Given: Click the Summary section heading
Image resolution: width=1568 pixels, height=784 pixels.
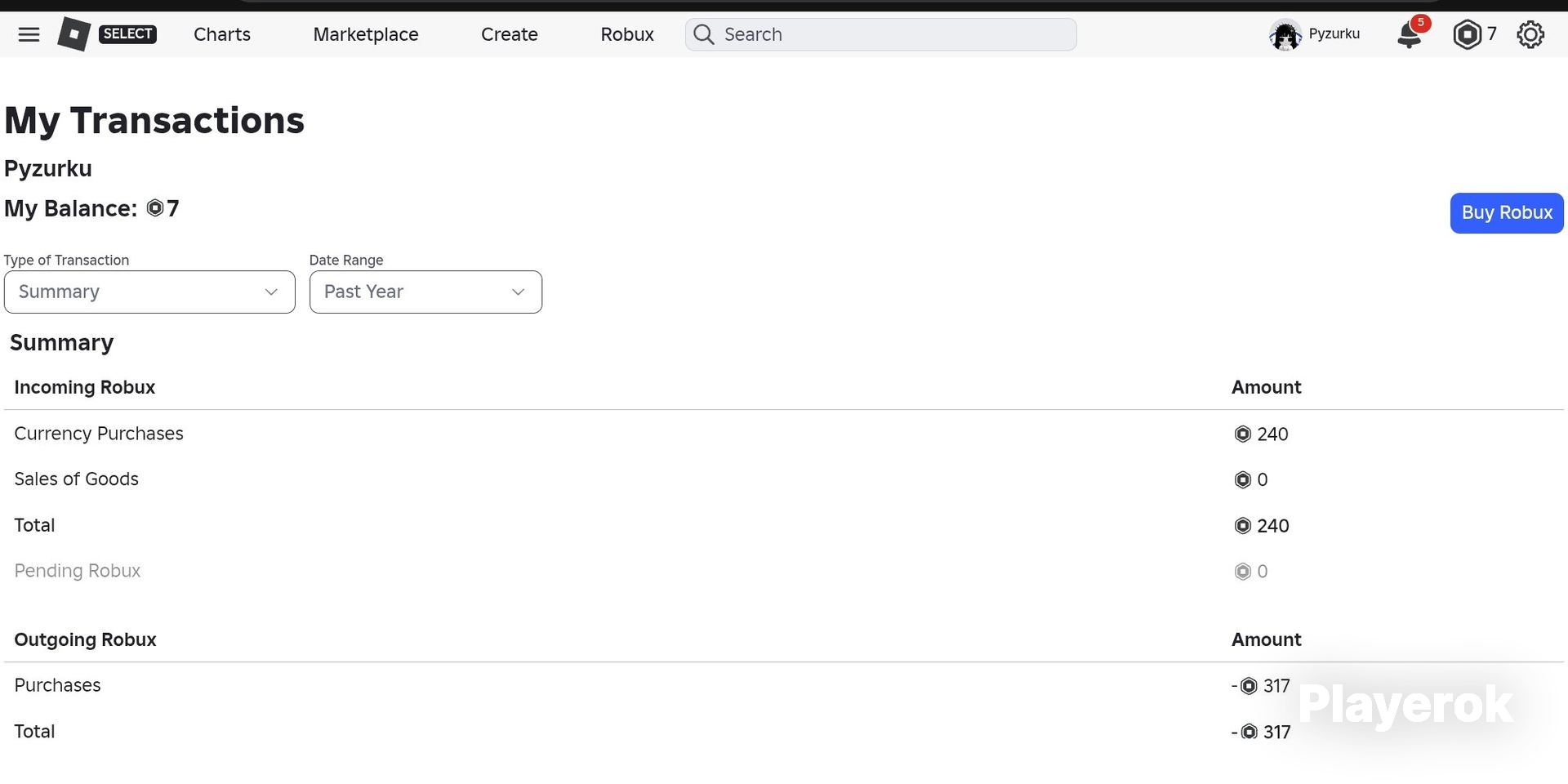Looking at the screenshot, I should pos(62,342).
